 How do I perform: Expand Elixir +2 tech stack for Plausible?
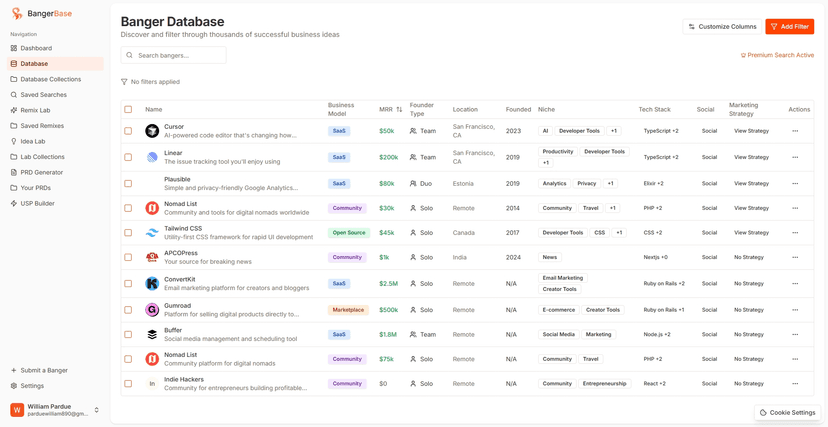653,184
